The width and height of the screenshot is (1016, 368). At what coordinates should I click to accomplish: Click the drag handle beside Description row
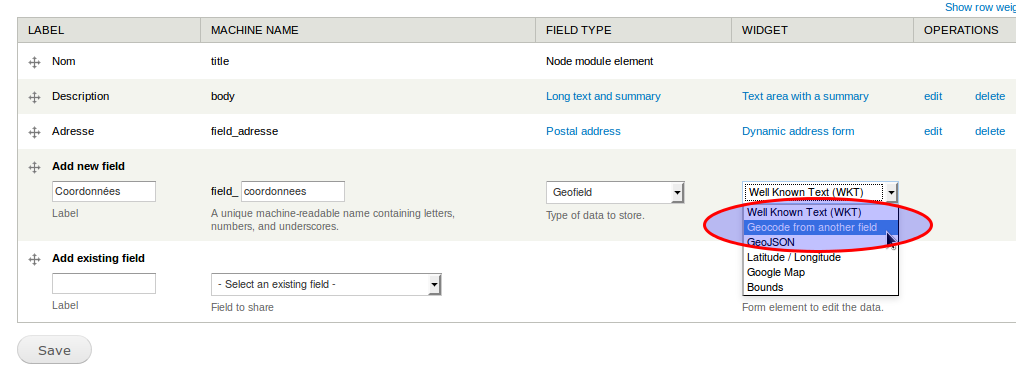click(35, 97)
